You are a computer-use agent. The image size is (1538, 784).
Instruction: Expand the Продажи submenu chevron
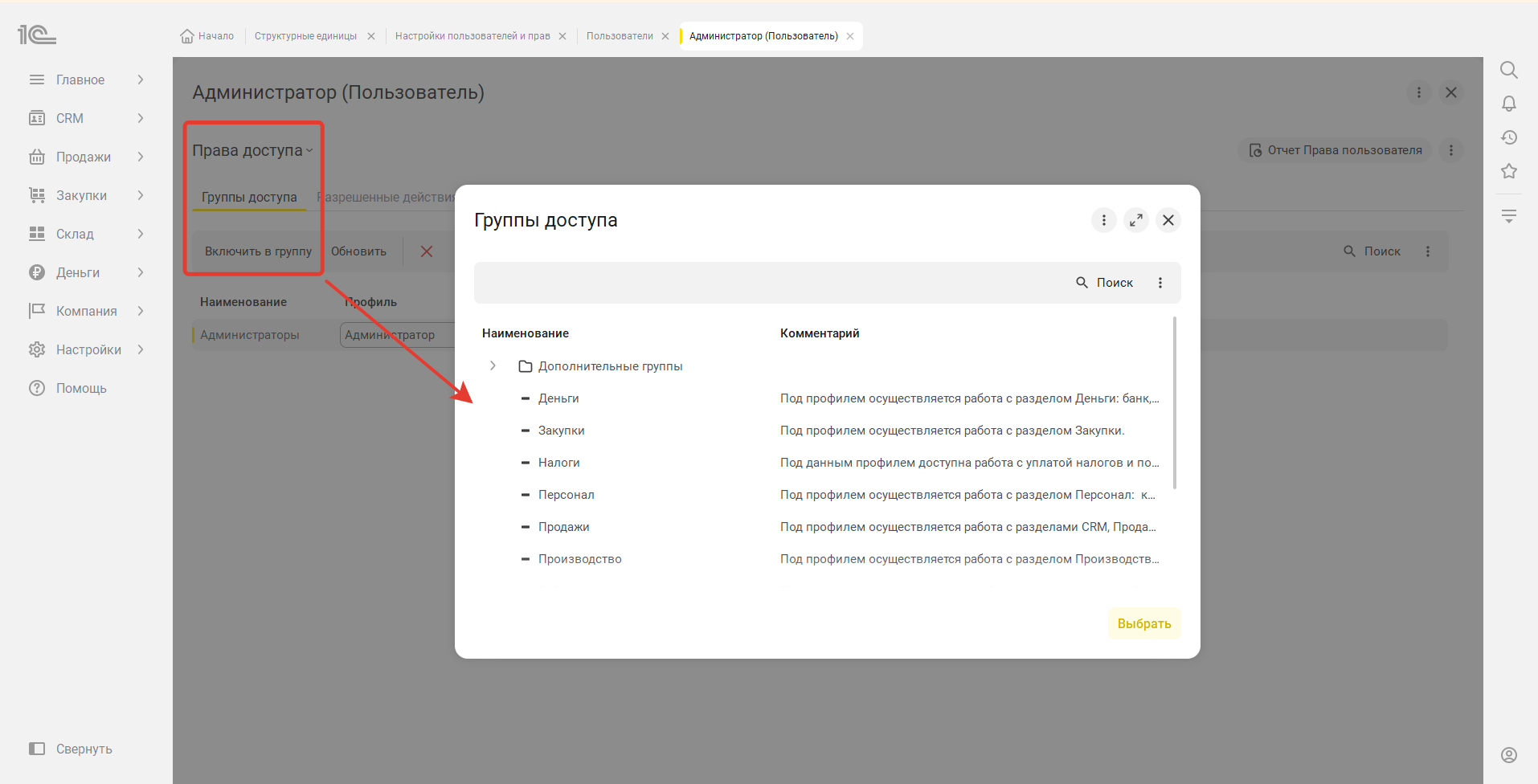[x=141, y=157]
